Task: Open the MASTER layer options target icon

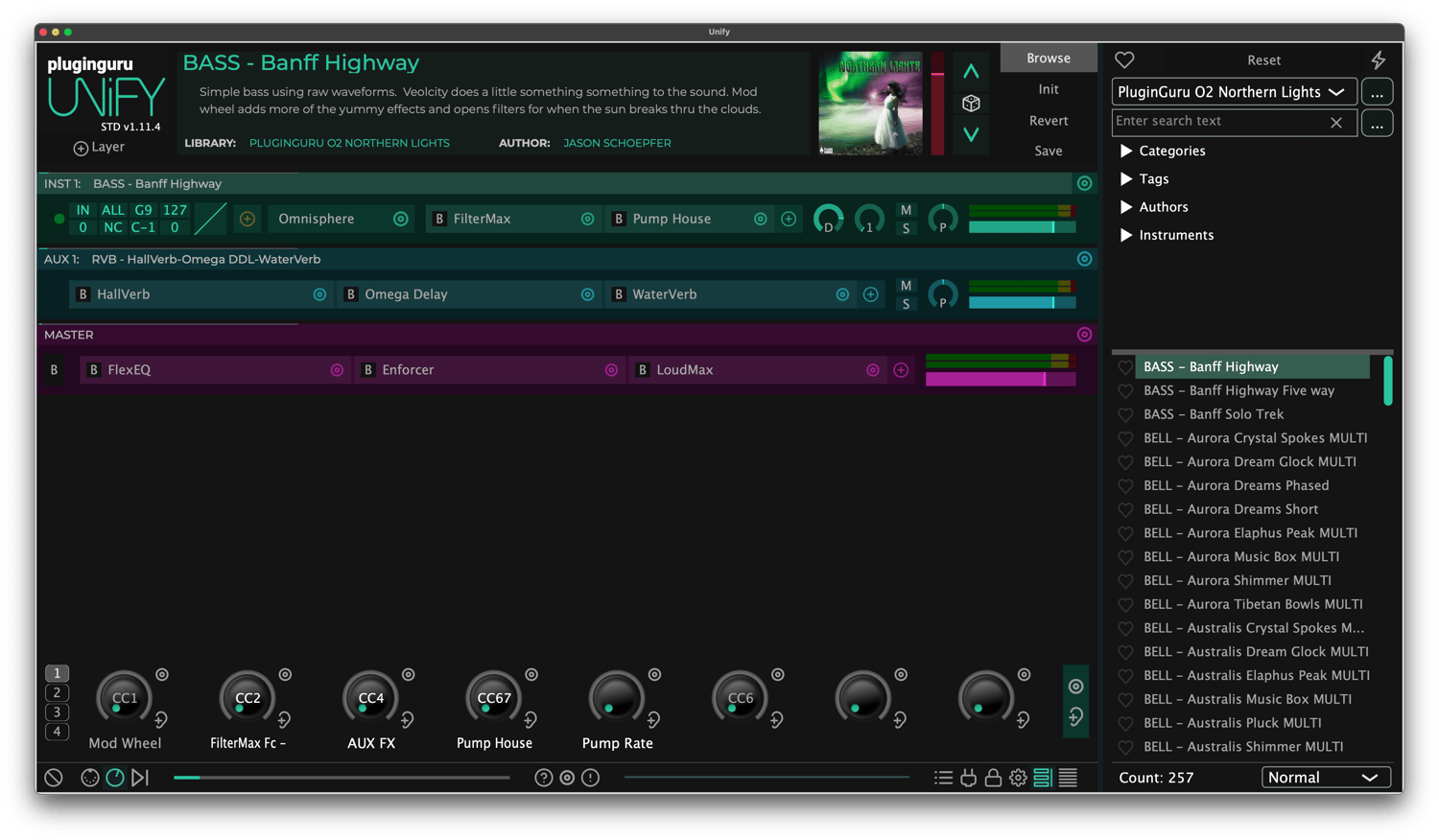Action: [1084, 335]
